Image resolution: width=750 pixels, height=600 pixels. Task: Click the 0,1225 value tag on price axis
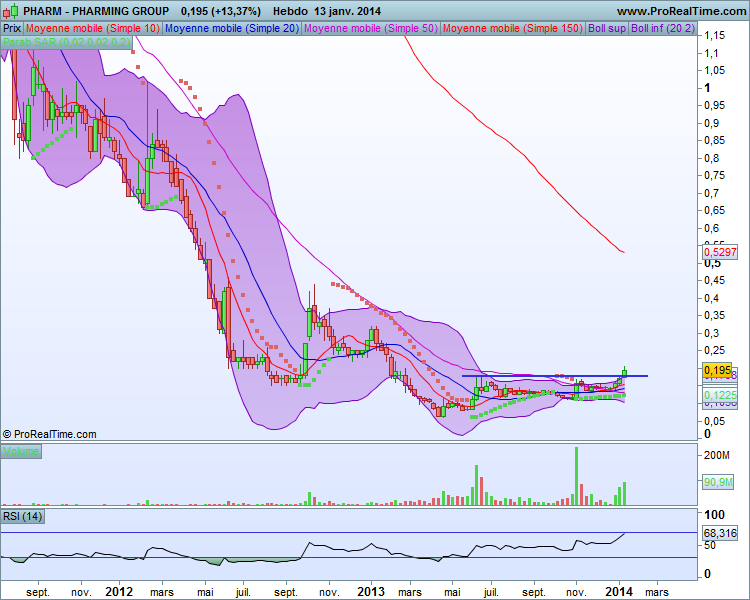[x=720, y=395]
